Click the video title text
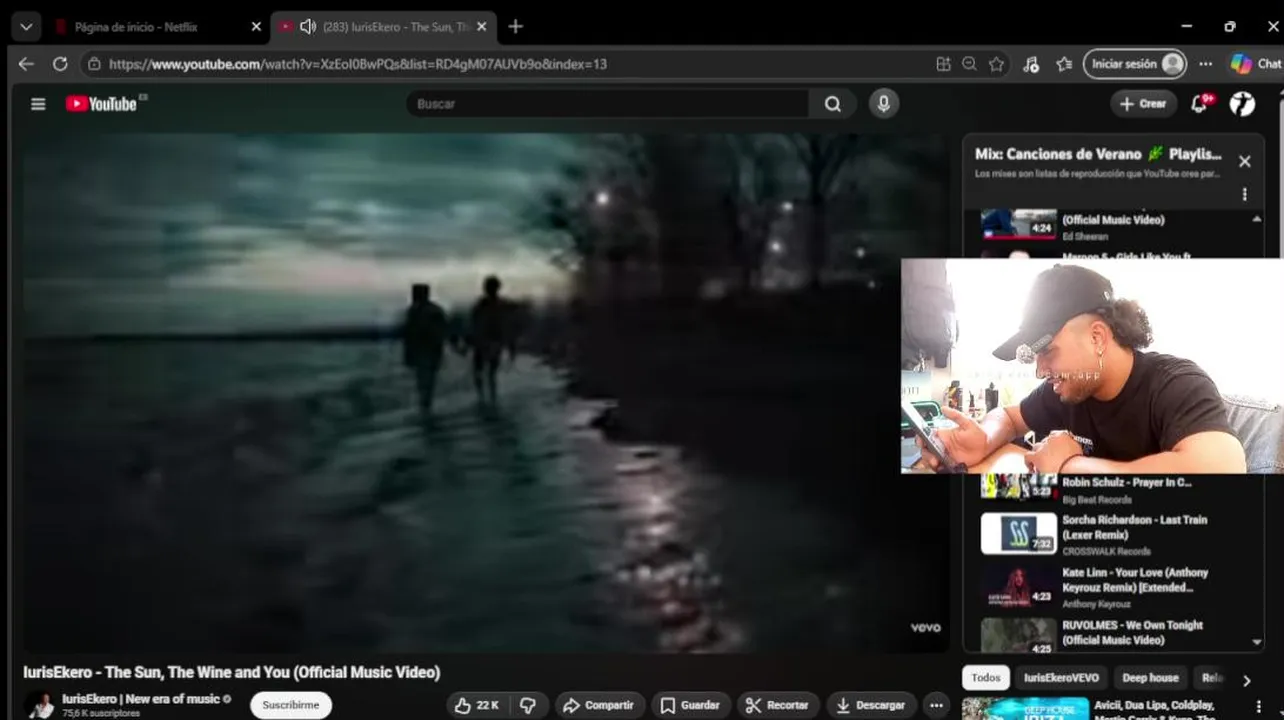This screenshot has width=1284, height=720. coord(232,672)
